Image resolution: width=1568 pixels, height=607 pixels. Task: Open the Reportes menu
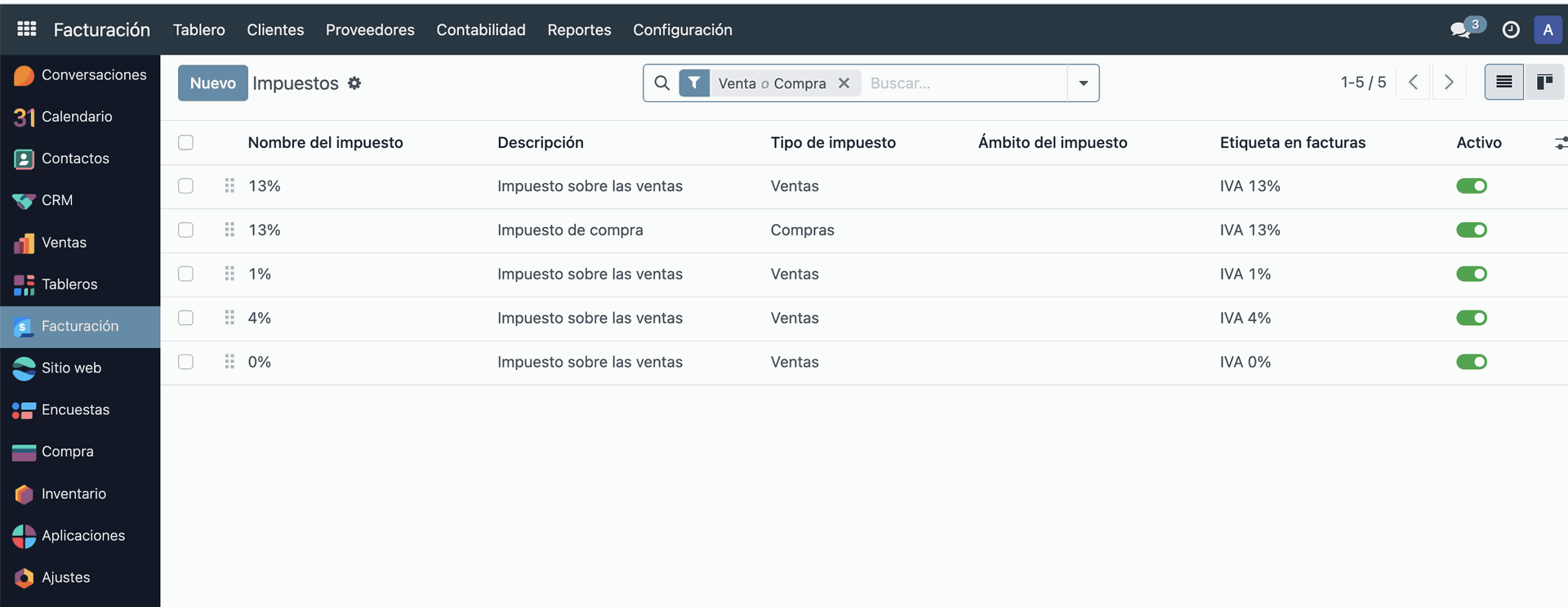coord(579,29)
